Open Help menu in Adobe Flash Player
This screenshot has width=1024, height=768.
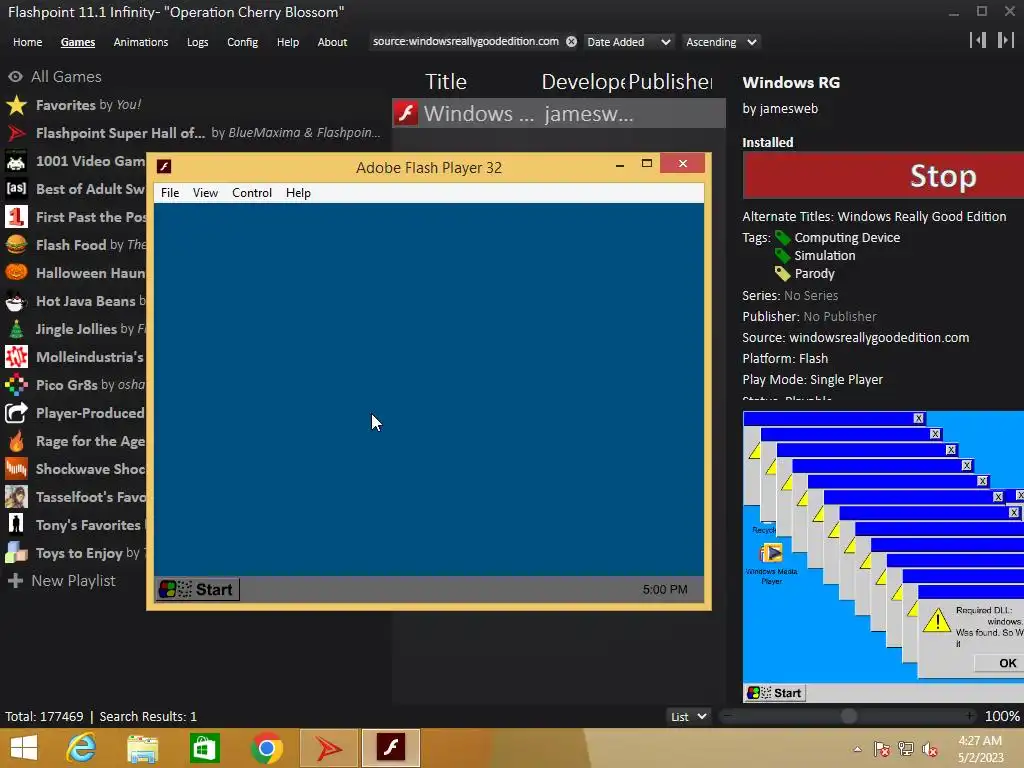(298, 193)
